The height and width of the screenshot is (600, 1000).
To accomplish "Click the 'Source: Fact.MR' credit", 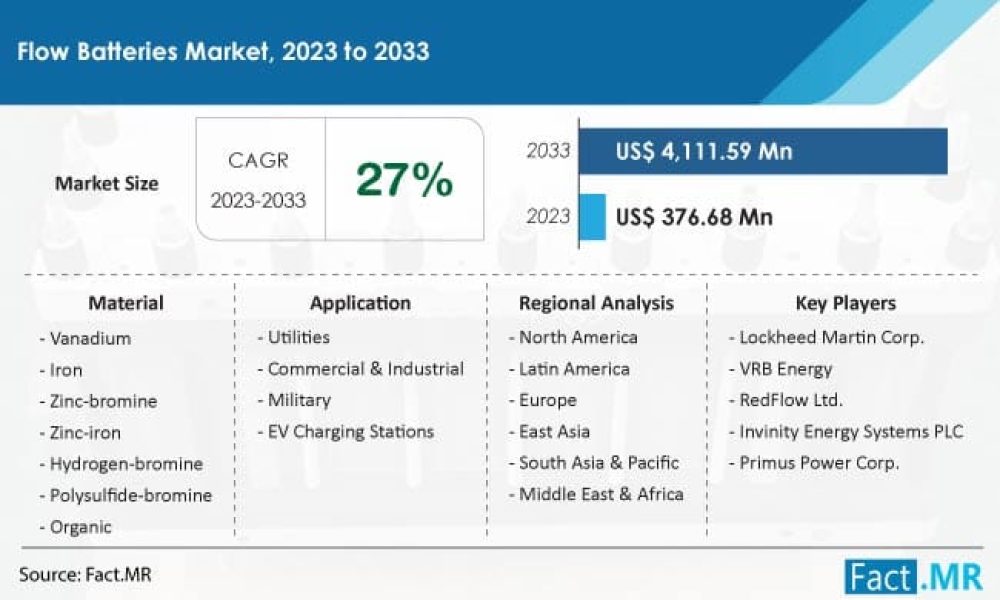I will [85, 575].
